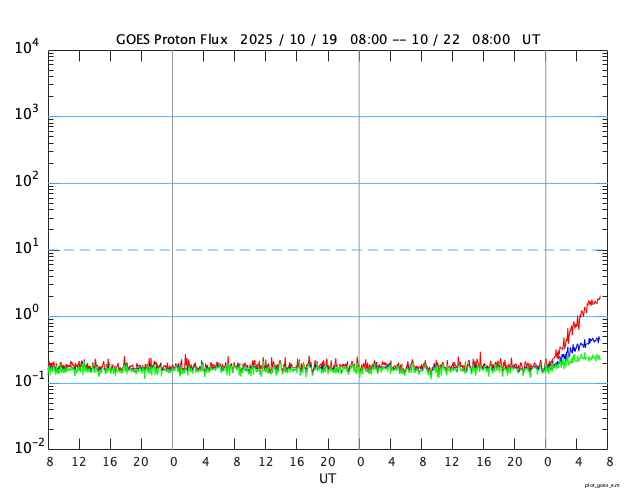This screenshot has height=500, width=640.
Task: Select the 10^2 y-axis label
Action: 27,182
